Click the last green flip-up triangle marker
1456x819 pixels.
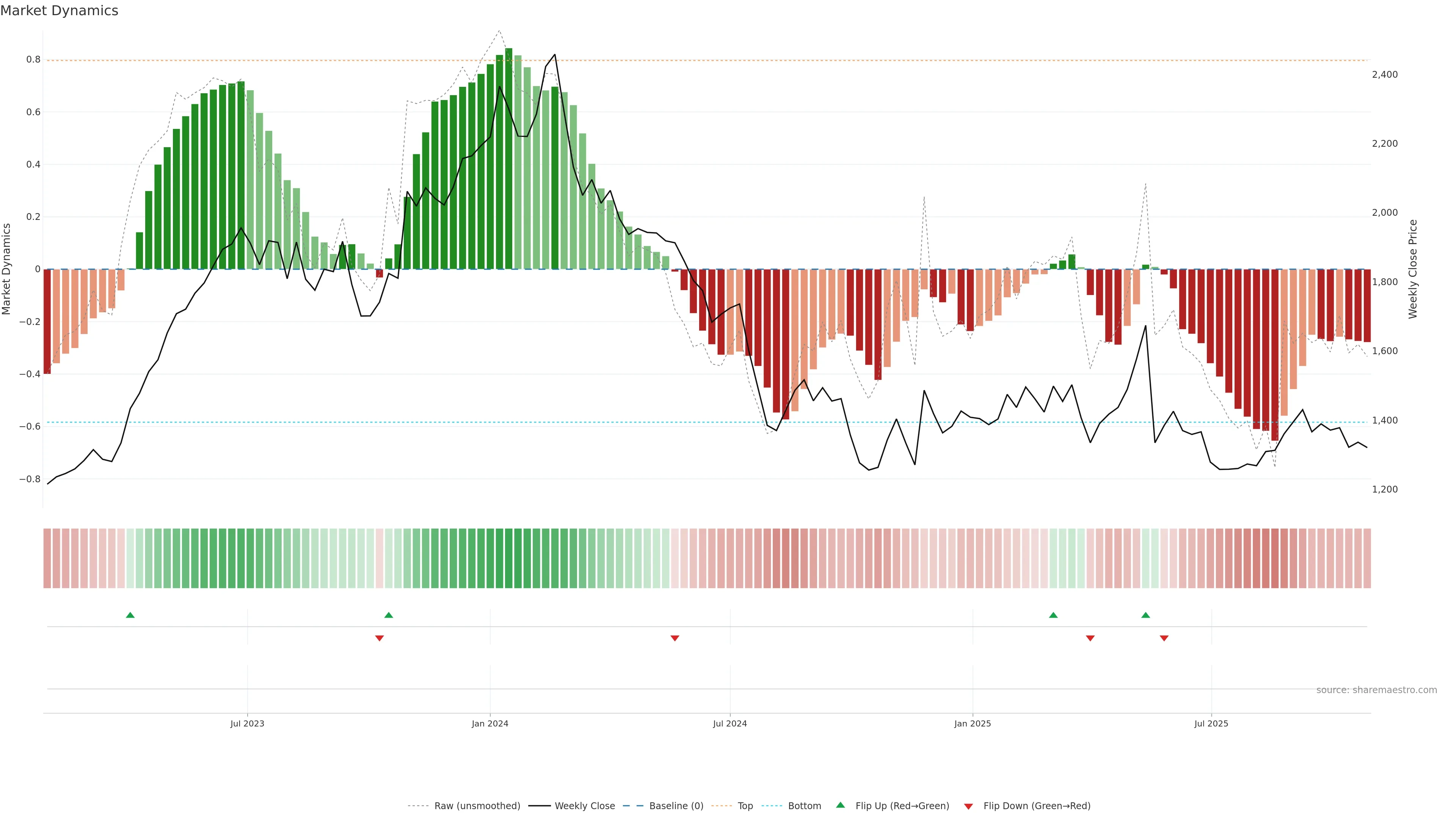(x=1145, y=615)
